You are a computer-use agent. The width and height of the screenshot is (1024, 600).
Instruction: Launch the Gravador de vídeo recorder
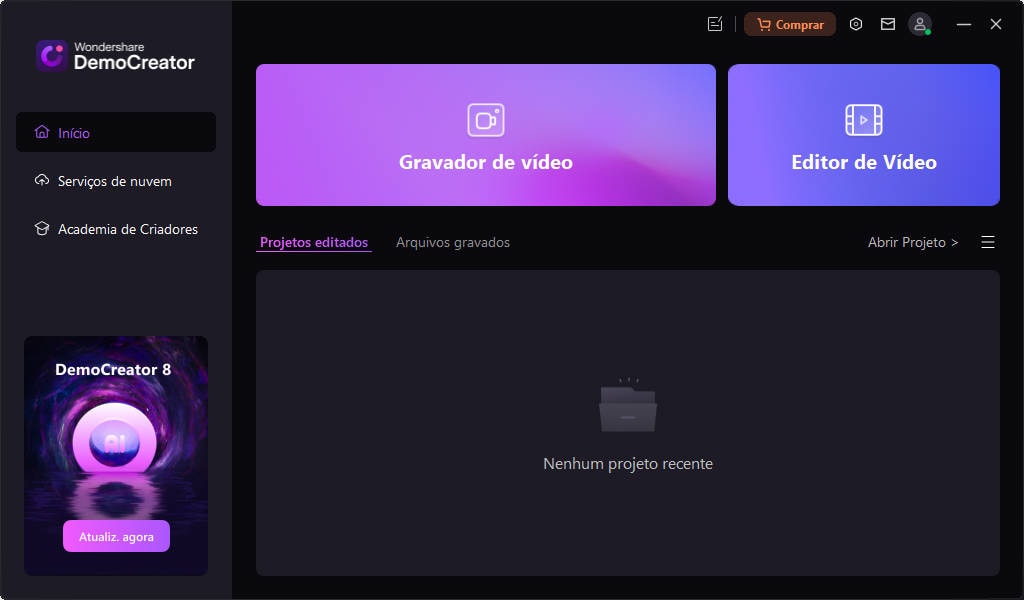click(x=486, y=135)
